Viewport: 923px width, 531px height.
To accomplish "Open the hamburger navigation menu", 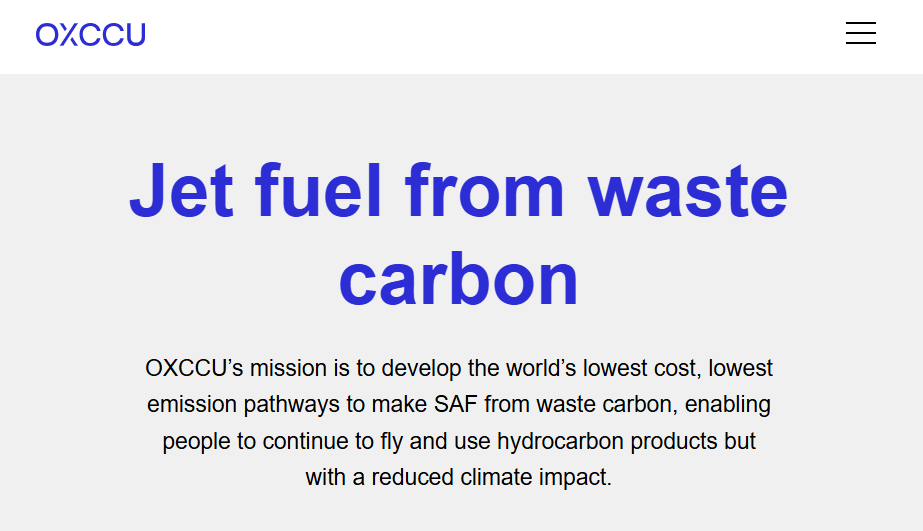I will [x=860, y=34].
